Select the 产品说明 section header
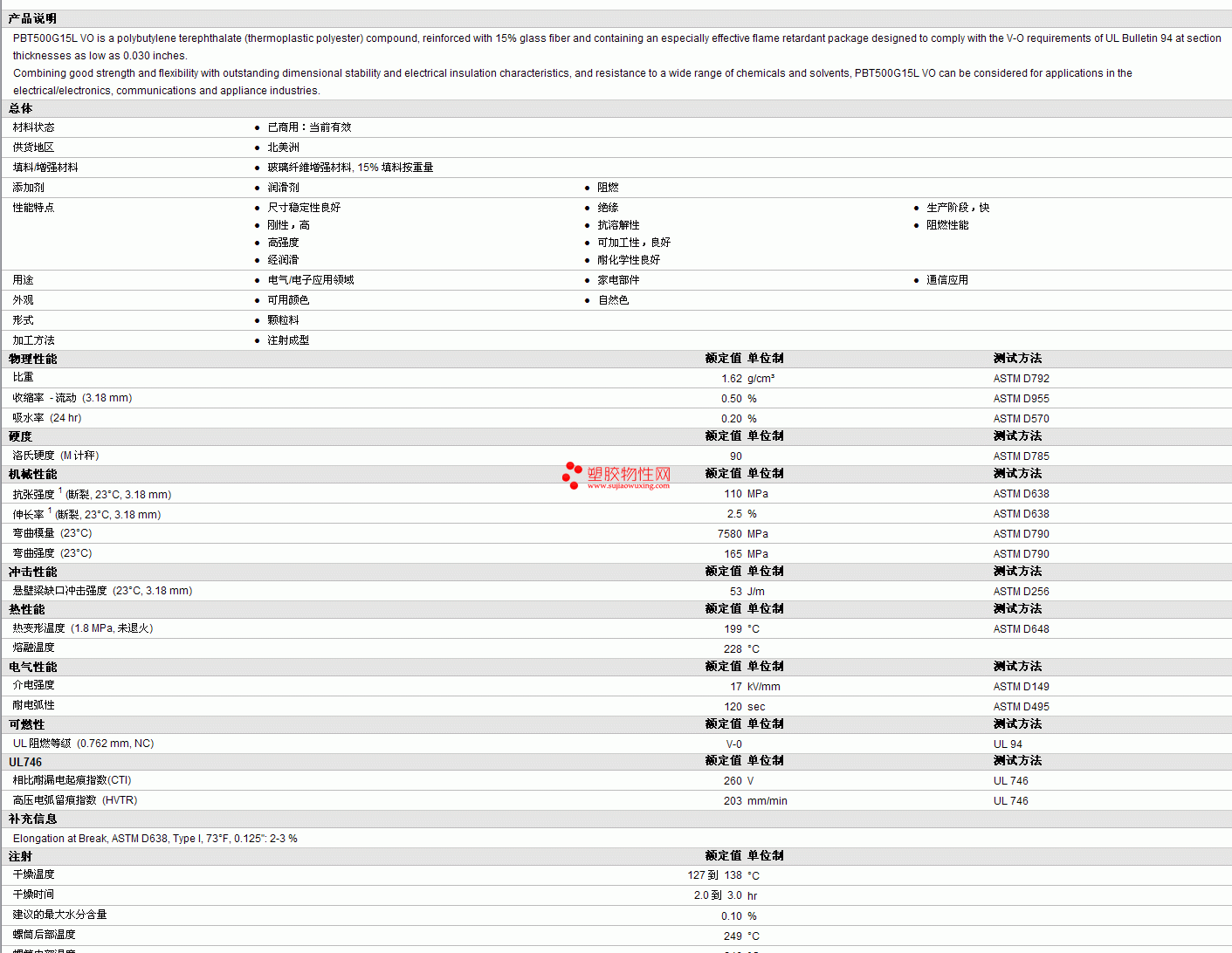 click(32, 18)
